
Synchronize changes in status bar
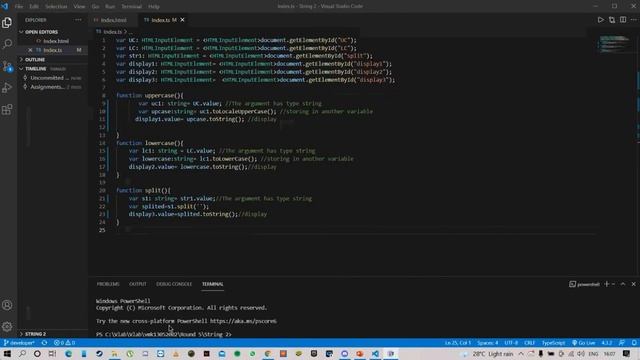[44, 343]
